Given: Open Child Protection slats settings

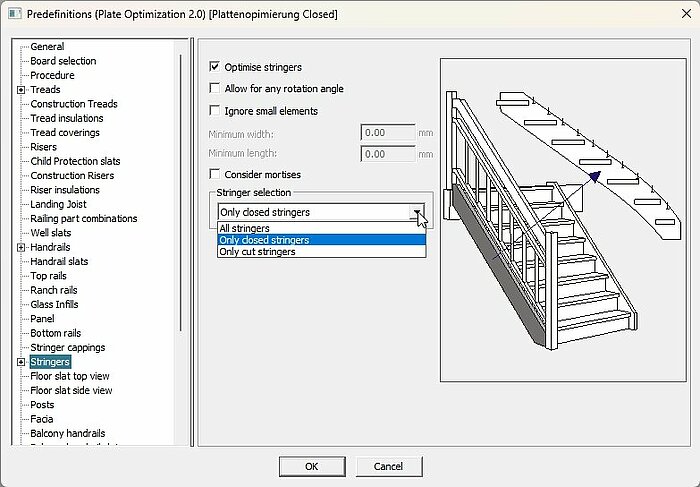Looking at the screenshot, I should (x=75, y=161).
